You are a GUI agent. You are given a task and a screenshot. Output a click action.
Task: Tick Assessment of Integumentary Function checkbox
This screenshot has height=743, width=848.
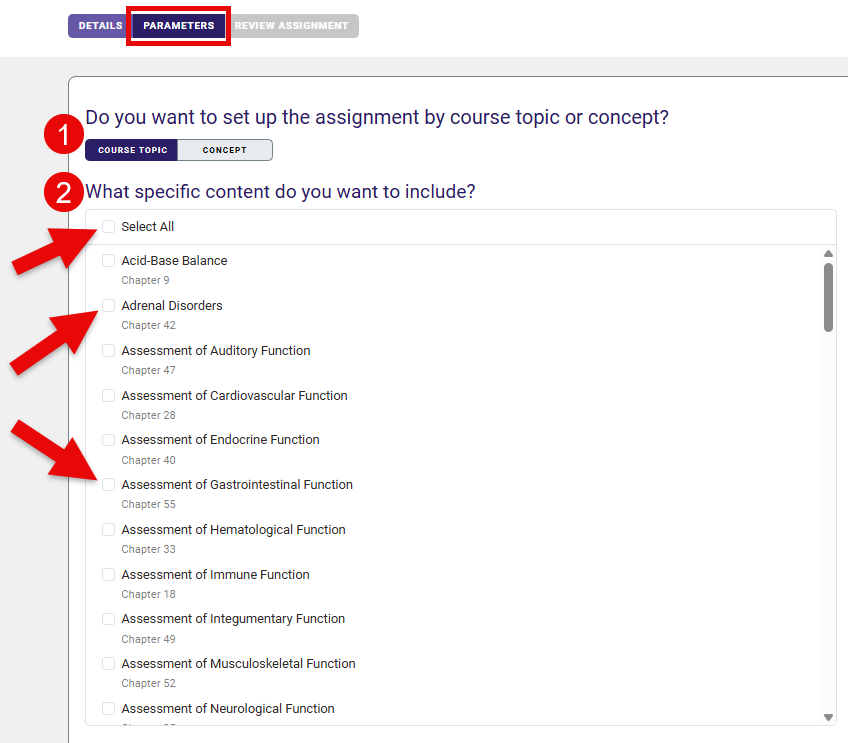click(x=108, y=619)
